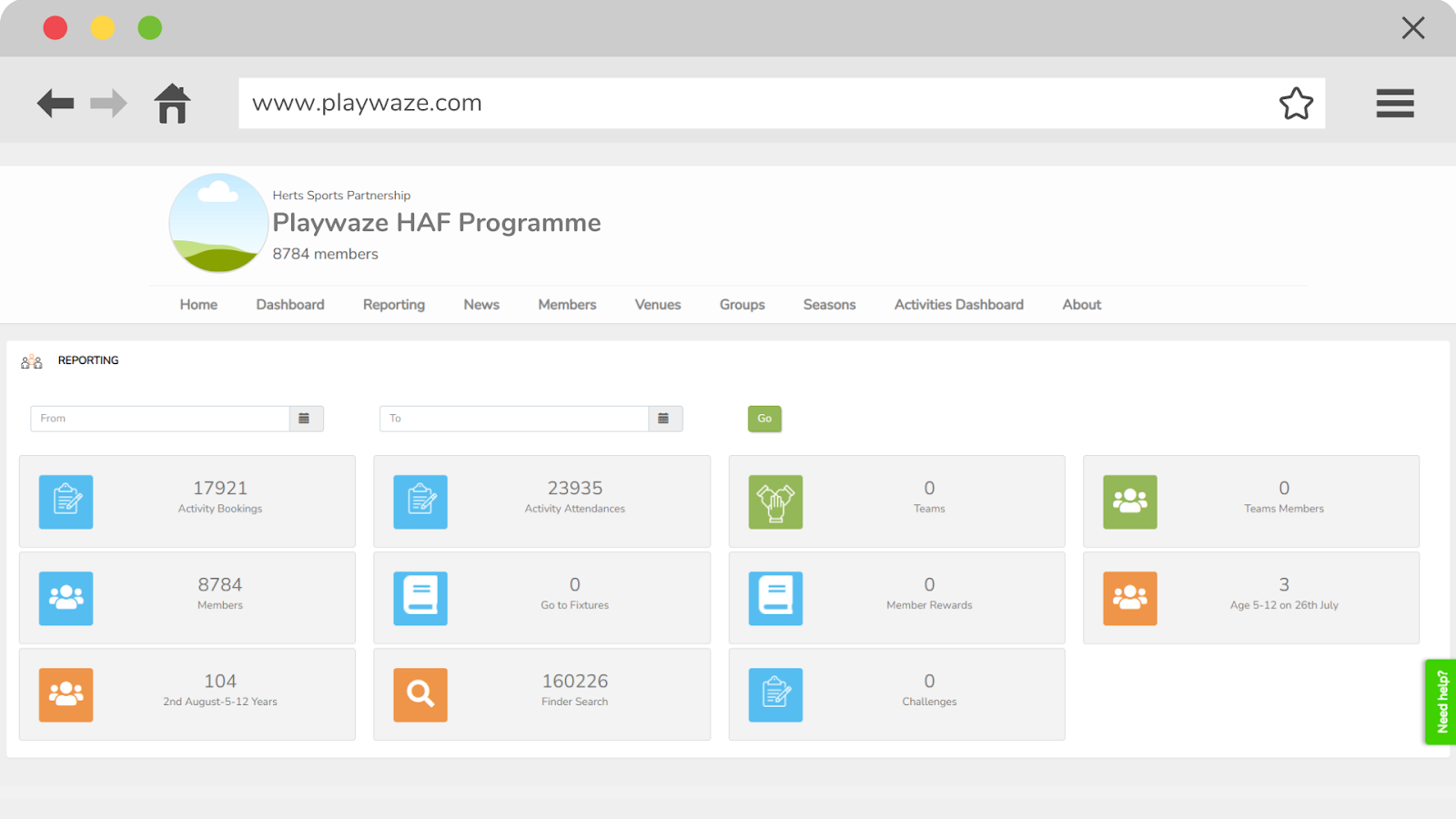Image resolution: width=1456 pixels, height=819 pixels.
Task: Click the orange 2nd August-5-12 Years icon
Action: coord(66,694)
